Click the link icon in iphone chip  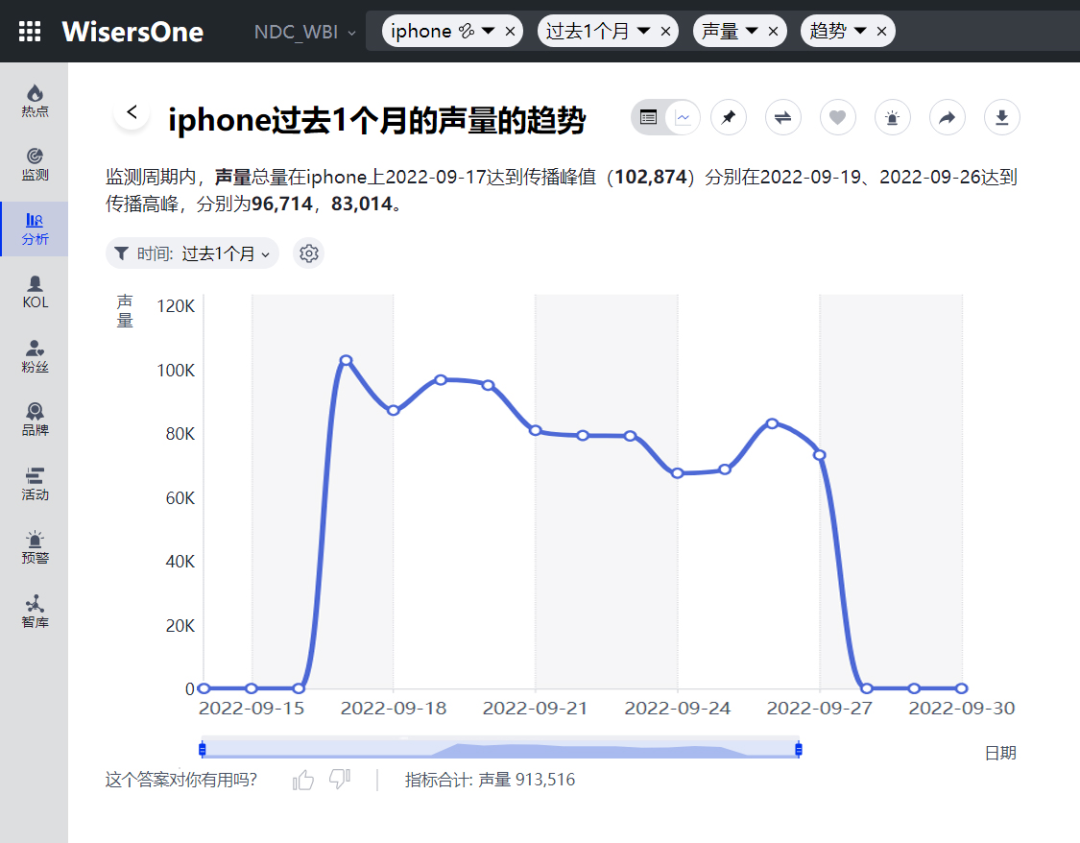(466, 31)
